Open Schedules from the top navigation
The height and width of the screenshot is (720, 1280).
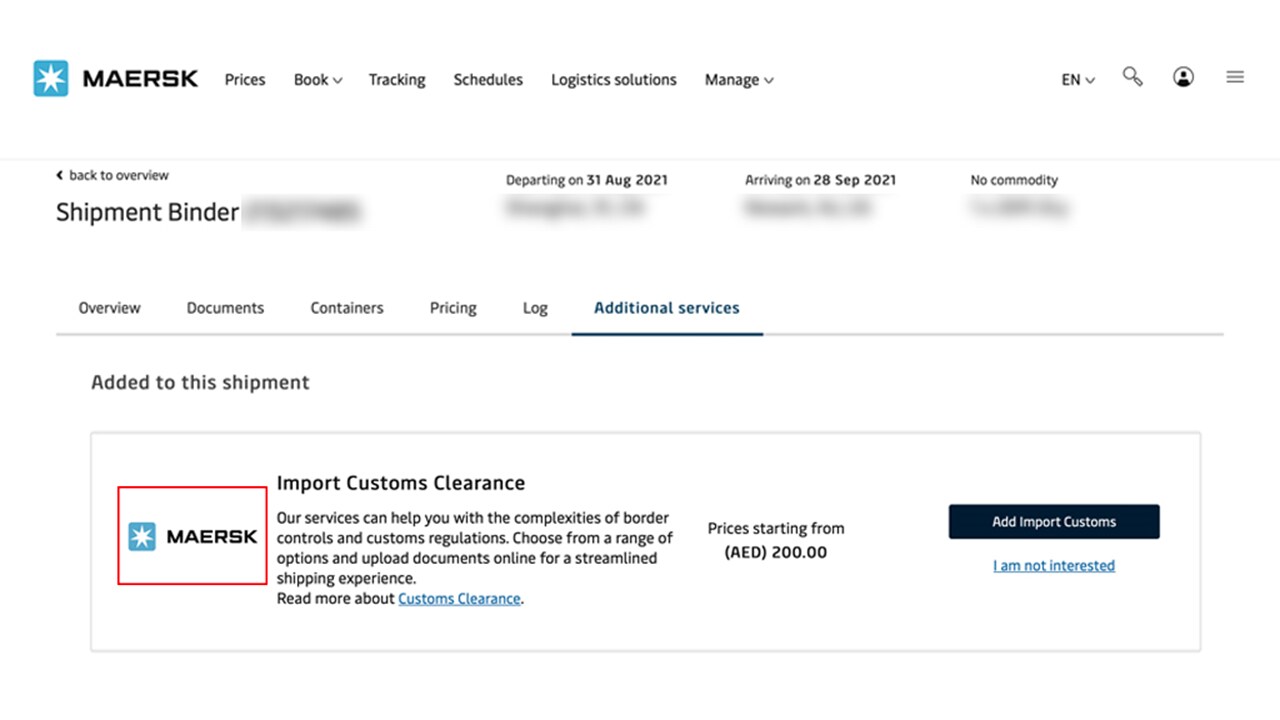(488, 80)
